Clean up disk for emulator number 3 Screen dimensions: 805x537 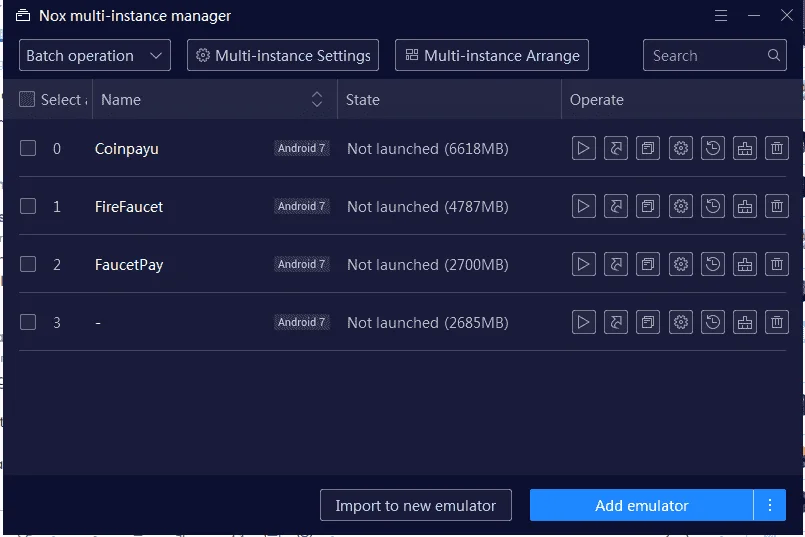[x=745, y=322]
